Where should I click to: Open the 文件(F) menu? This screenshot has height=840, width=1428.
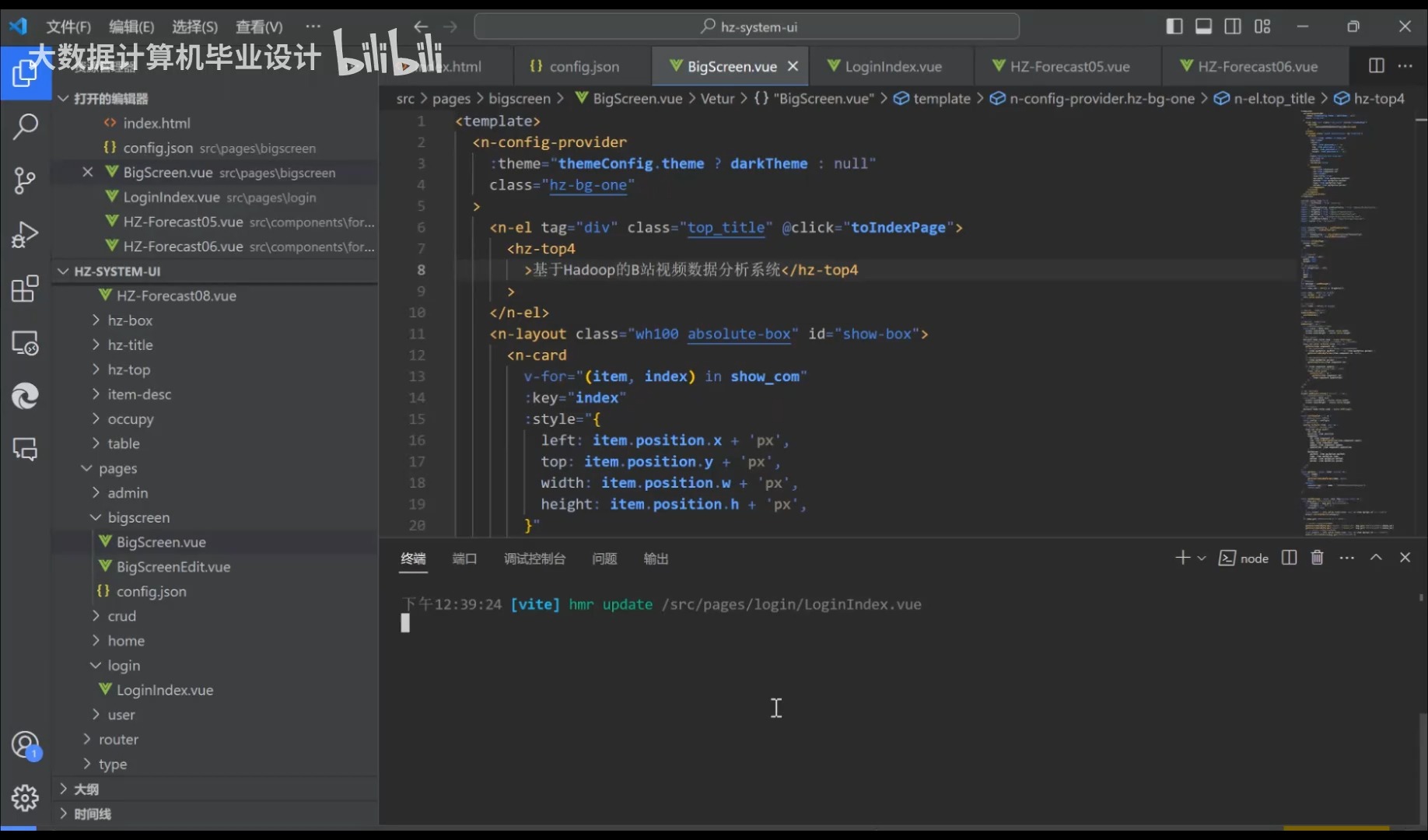(68, 26)
